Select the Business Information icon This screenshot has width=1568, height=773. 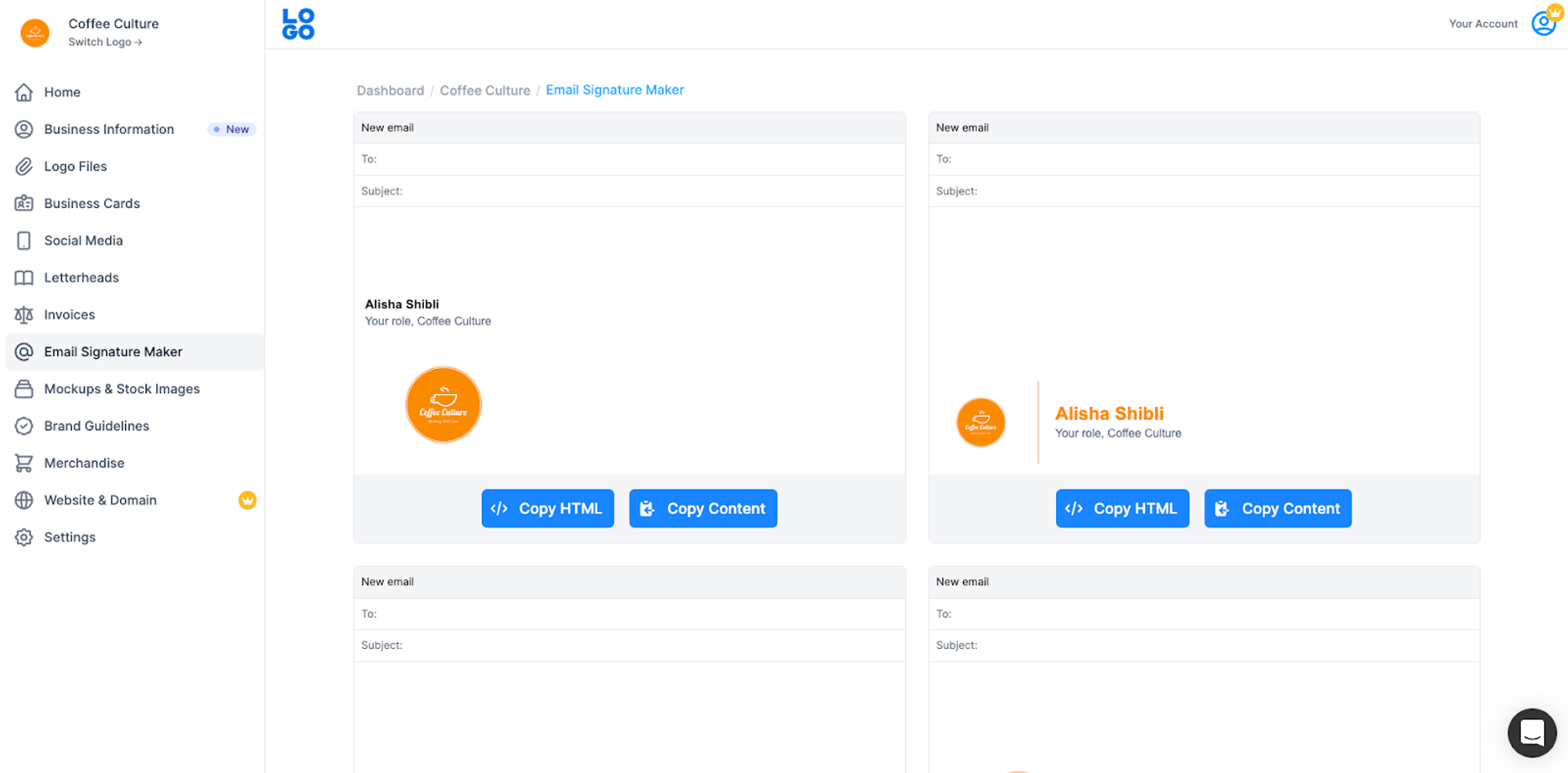tap(24, 129)
